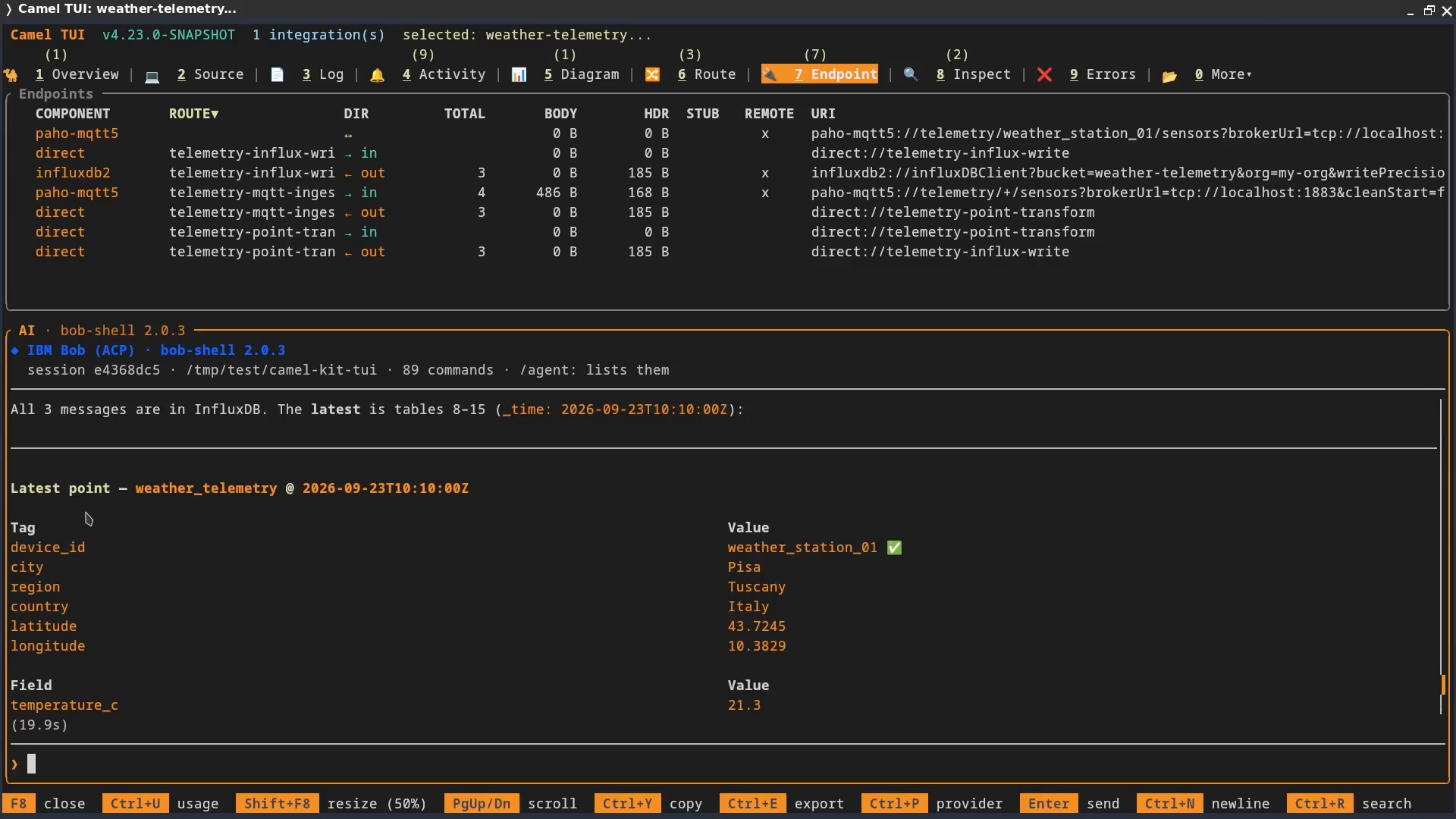This screenshot has height=819, width=1456.
Task: Click the Ctrl+Y copy shortcut
Action: coord(648,804)
